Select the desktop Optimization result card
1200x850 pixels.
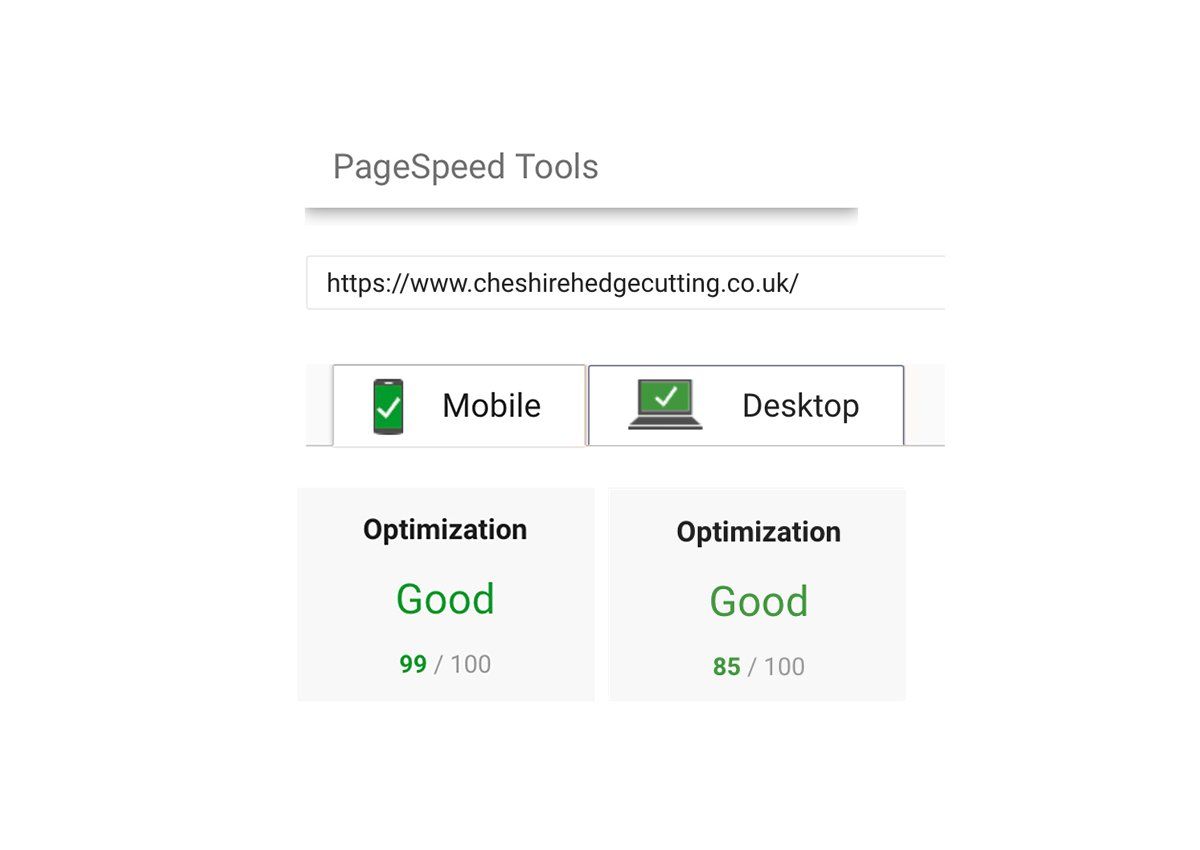point(757,594)
